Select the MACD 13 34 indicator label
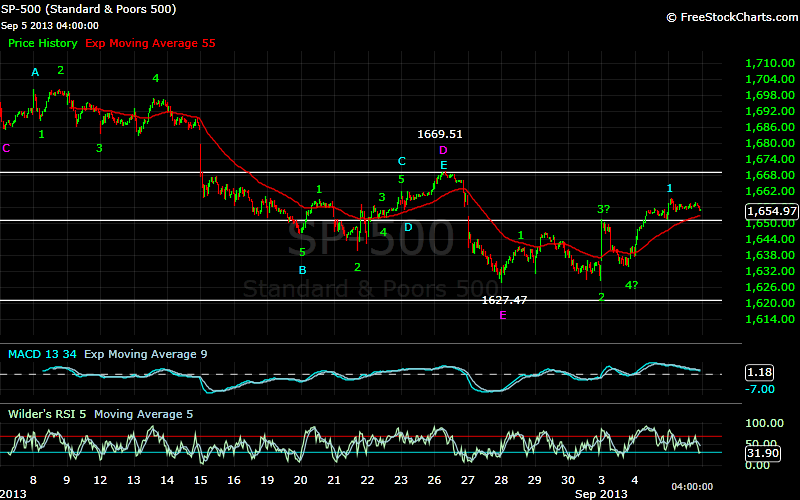The image size is (800, 500). point(42,354)
